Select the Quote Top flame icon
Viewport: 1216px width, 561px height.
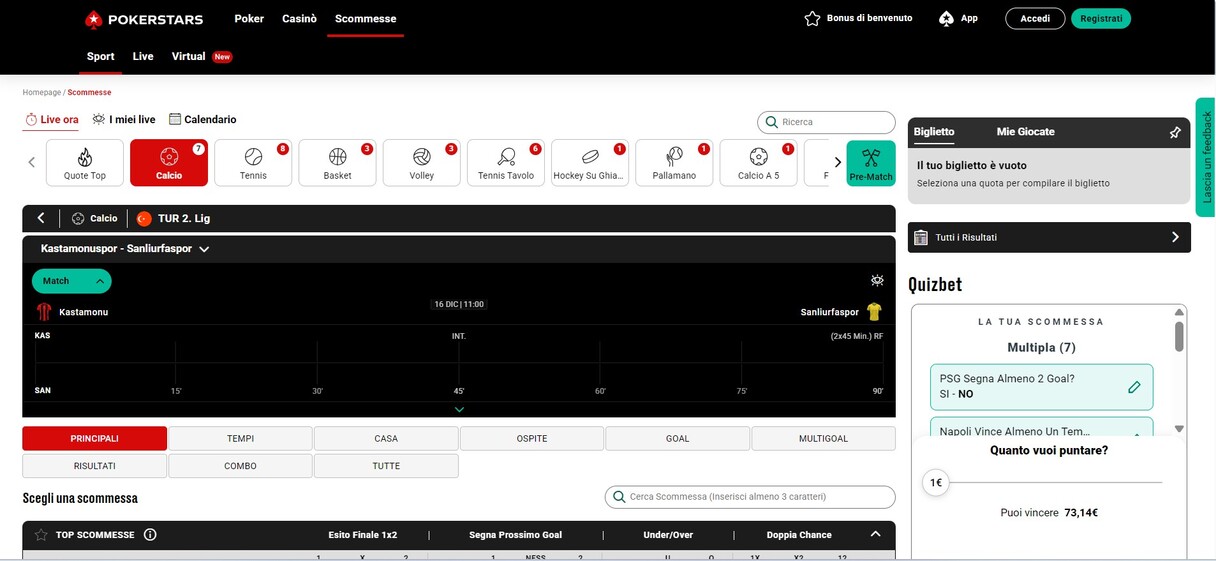[x=85, y=157]
